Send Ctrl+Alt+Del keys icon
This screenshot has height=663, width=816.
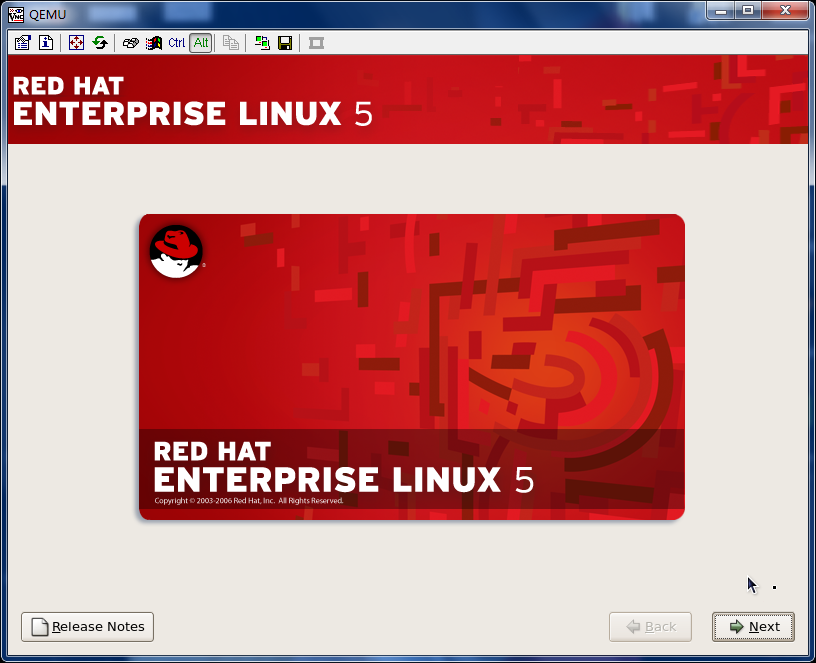tap(131, 43)
